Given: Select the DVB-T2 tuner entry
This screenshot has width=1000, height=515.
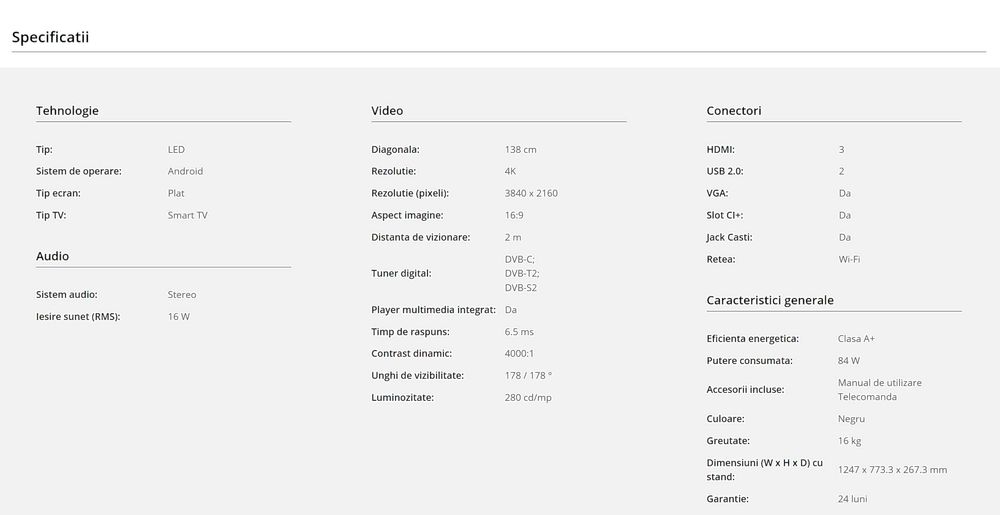Looking at the screenshot, I should (x=521, y=273).
